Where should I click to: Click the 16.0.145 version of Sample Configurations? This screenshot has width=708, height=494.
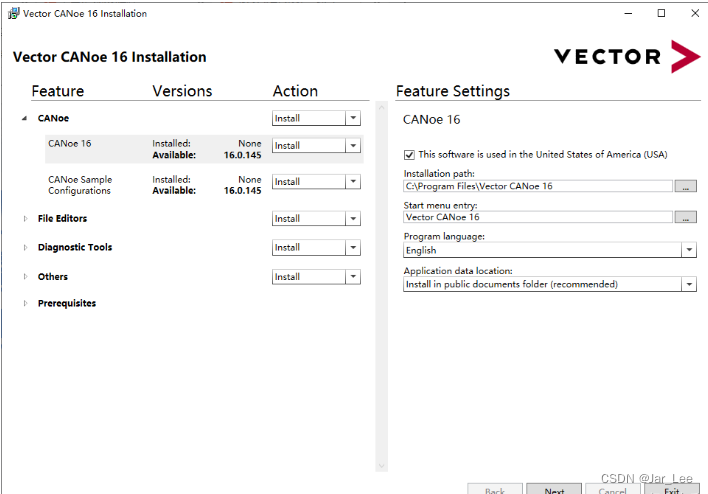tap(242, 191)
